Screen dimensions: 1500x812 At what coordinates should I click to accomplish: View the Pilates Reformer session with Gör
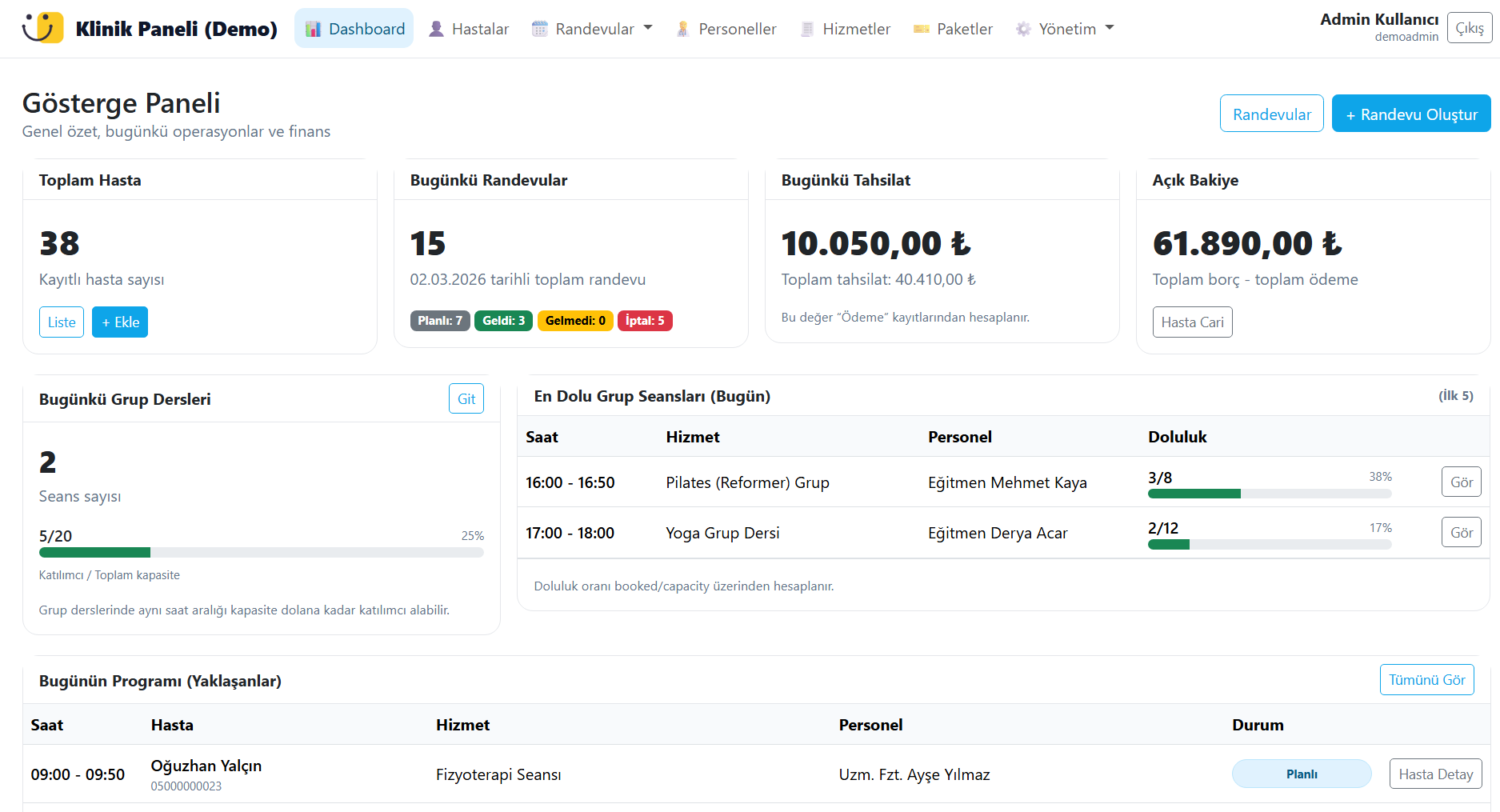(1461, 482)
